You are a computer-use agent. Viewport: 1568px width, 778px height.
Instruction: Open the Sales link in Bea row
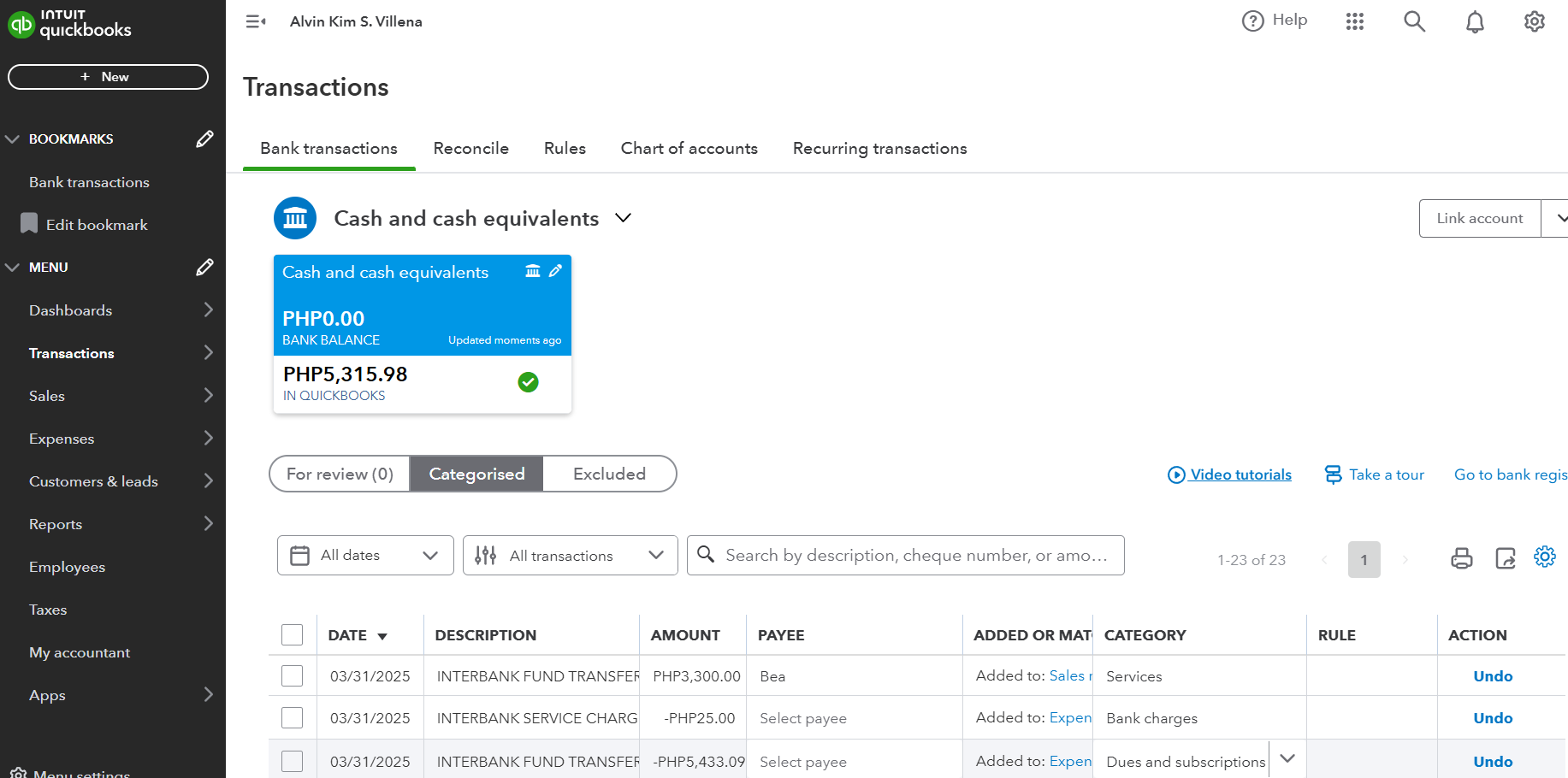pyautogui.click(x=1071, y=675)
